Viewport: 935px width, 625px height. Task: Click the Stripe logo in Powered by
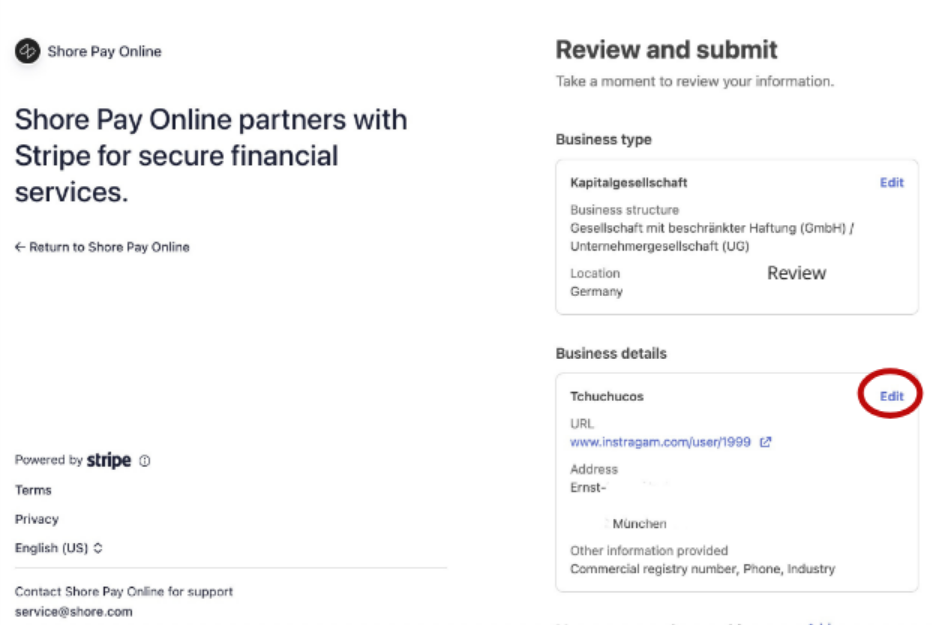click(109, 460)
